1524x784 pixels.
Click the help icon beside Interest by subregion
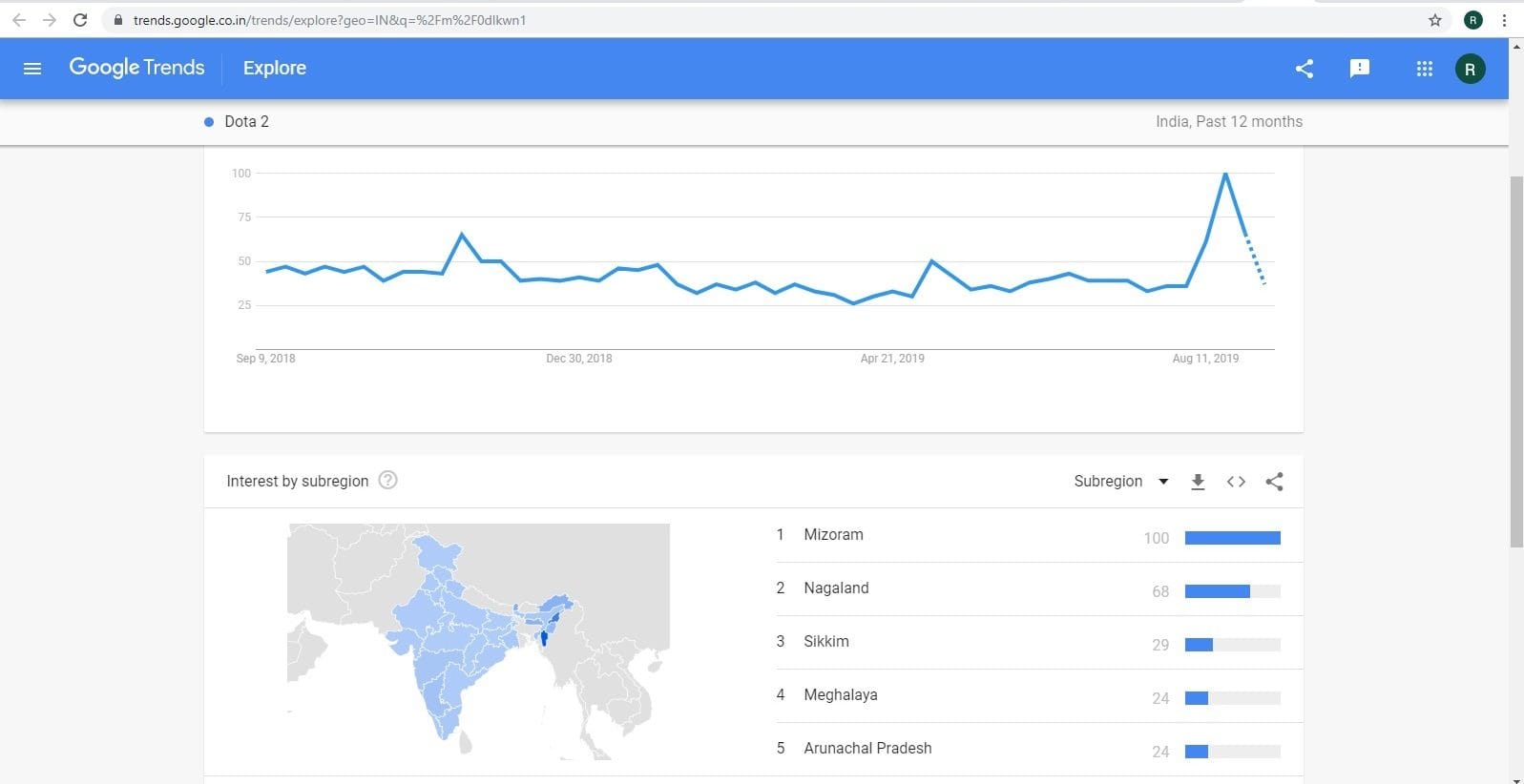point(387,481)
